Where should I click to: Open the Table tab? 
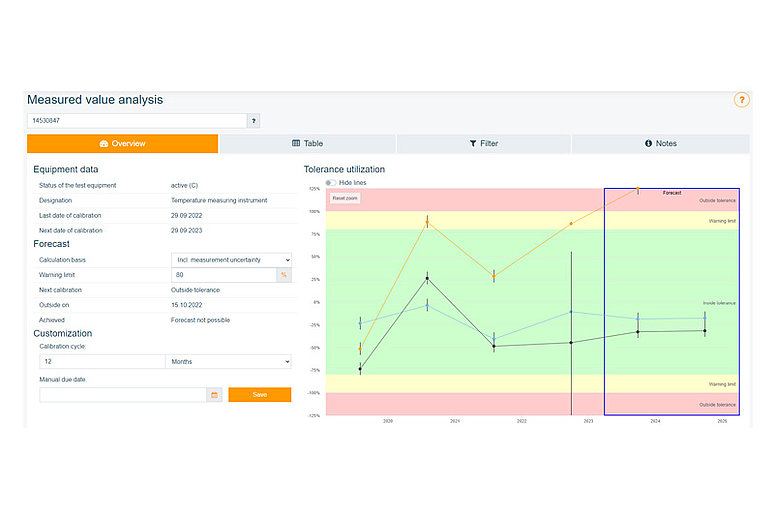[307, 143]
